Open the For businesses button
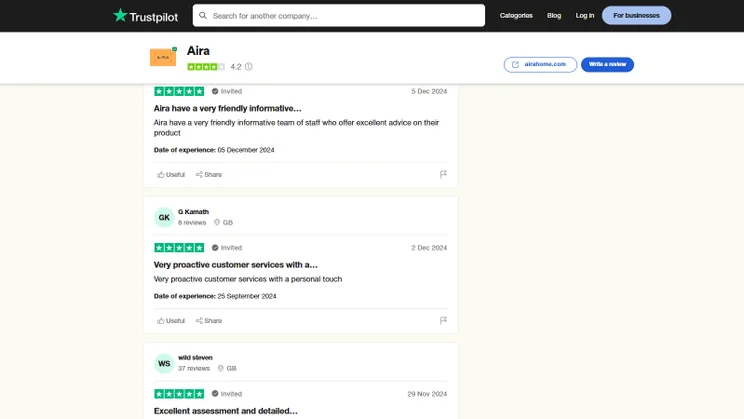Screen dimensions: 744x419 (636, 16)
